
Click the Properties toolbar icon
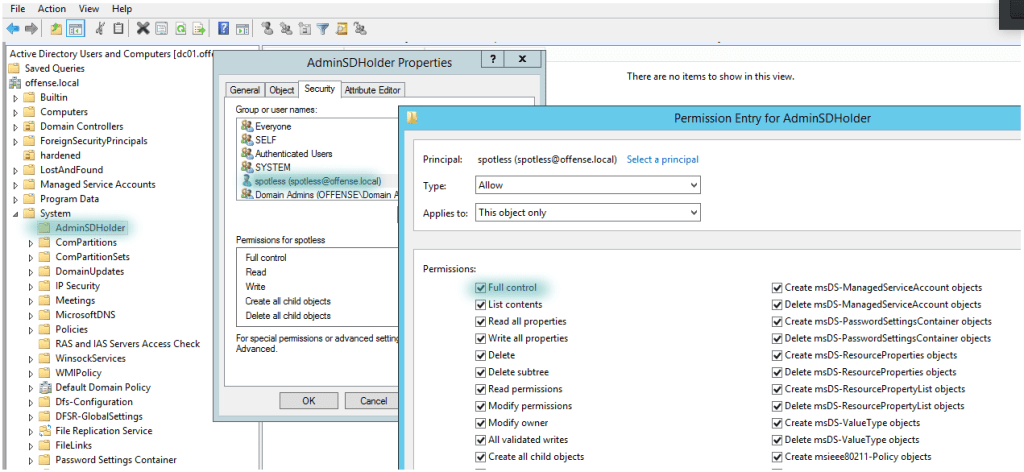pyautogui.click(x=162, y=28)
